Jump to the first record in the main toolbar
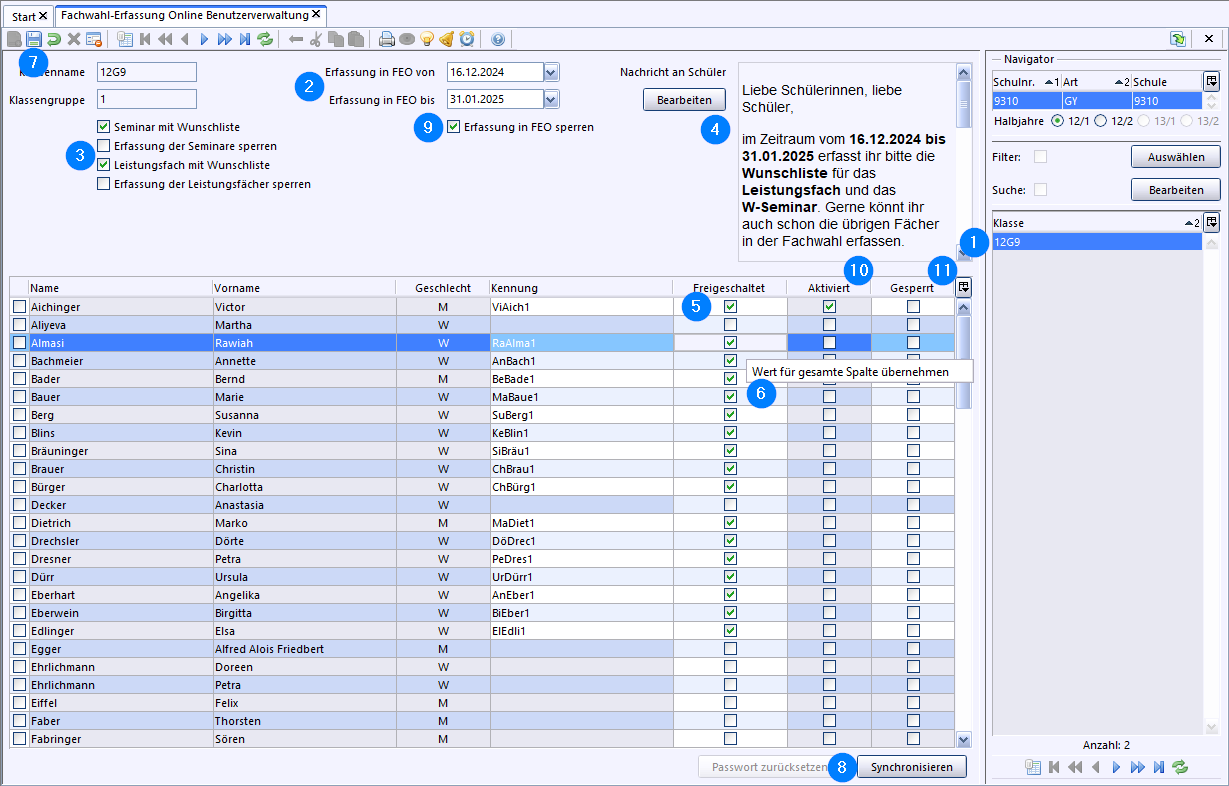Screen dimensions: 1229x786 [146, 40]
